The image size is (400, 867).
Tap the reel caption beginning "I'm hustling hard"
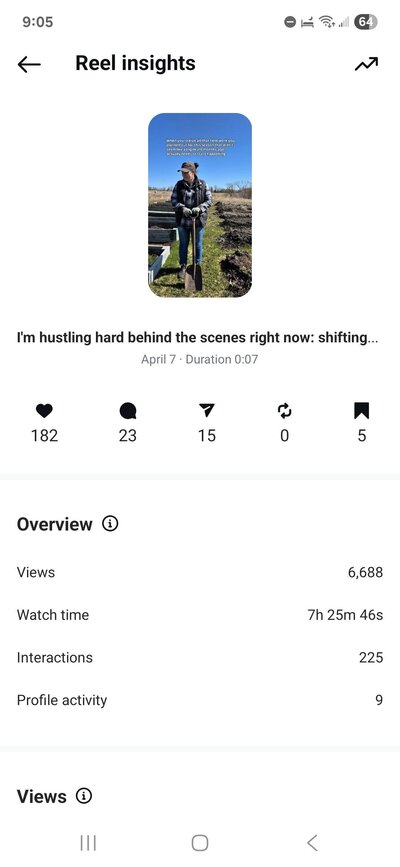pyautogui.click(x=198, y=338)
